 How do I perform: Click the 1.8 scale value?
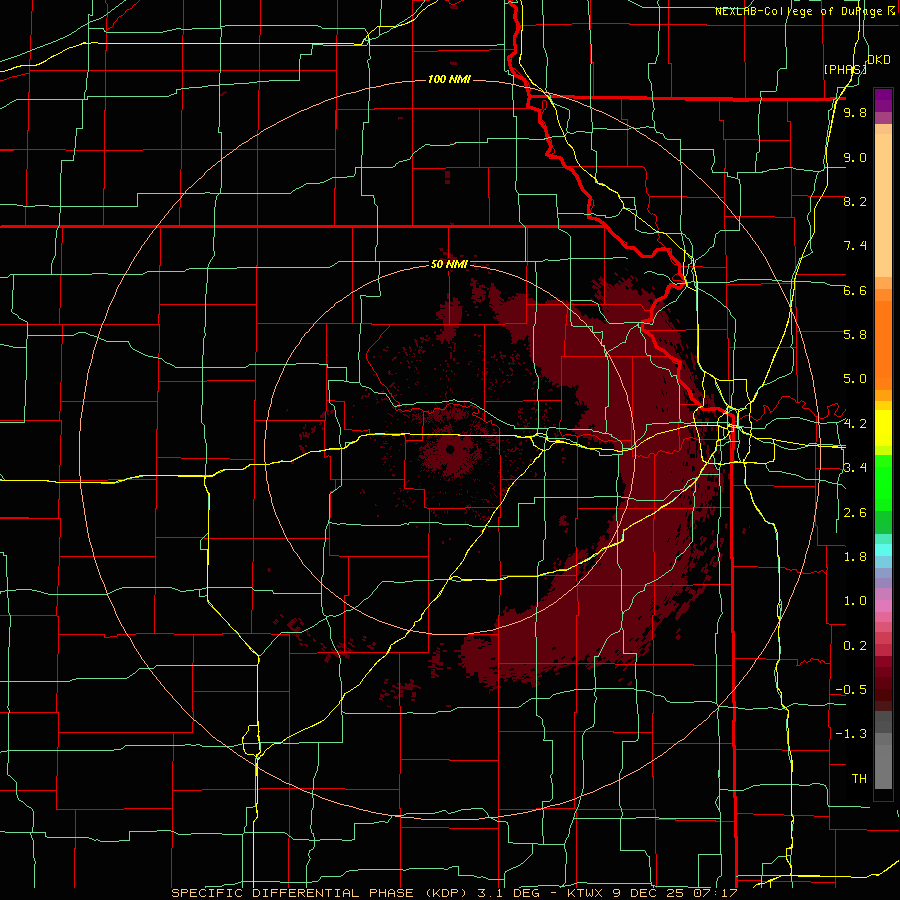click(855, 557)
